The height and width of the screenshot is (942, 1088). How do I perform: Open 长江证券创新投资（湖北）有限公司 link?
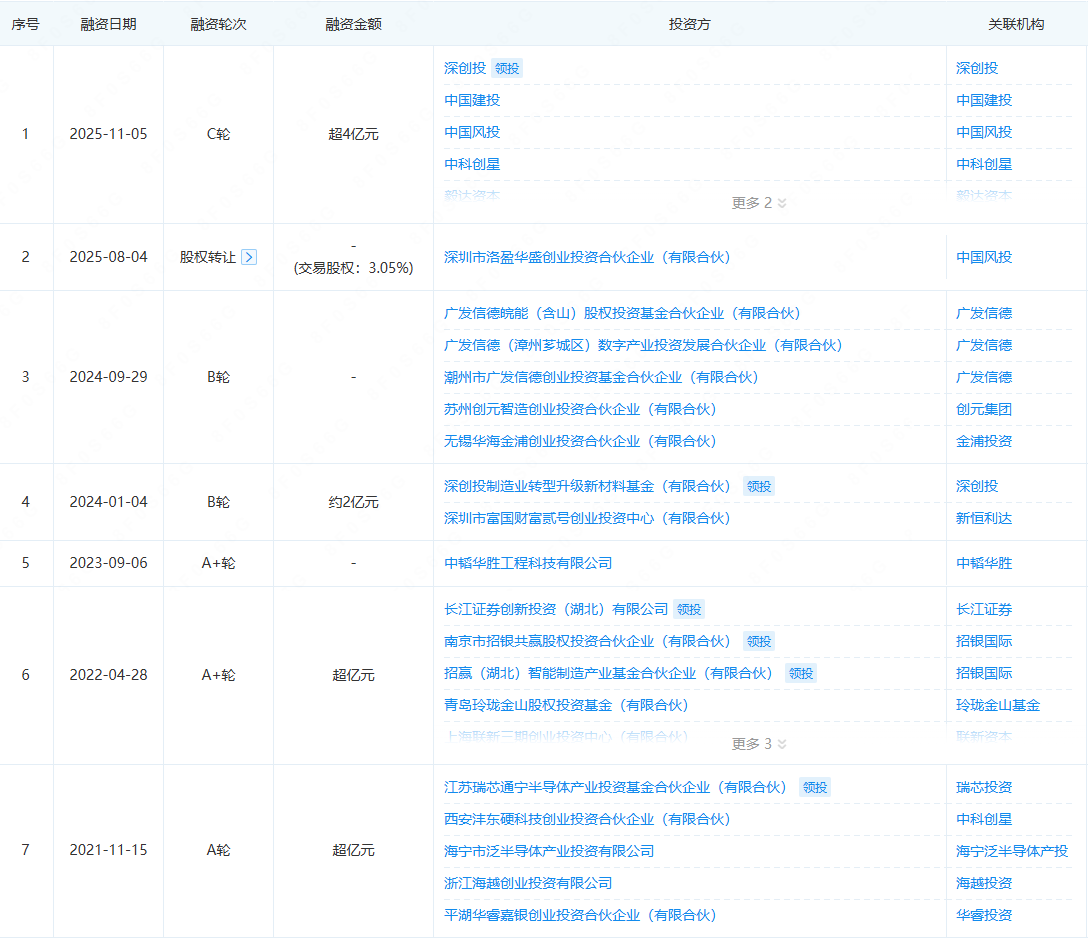[556, 609]
